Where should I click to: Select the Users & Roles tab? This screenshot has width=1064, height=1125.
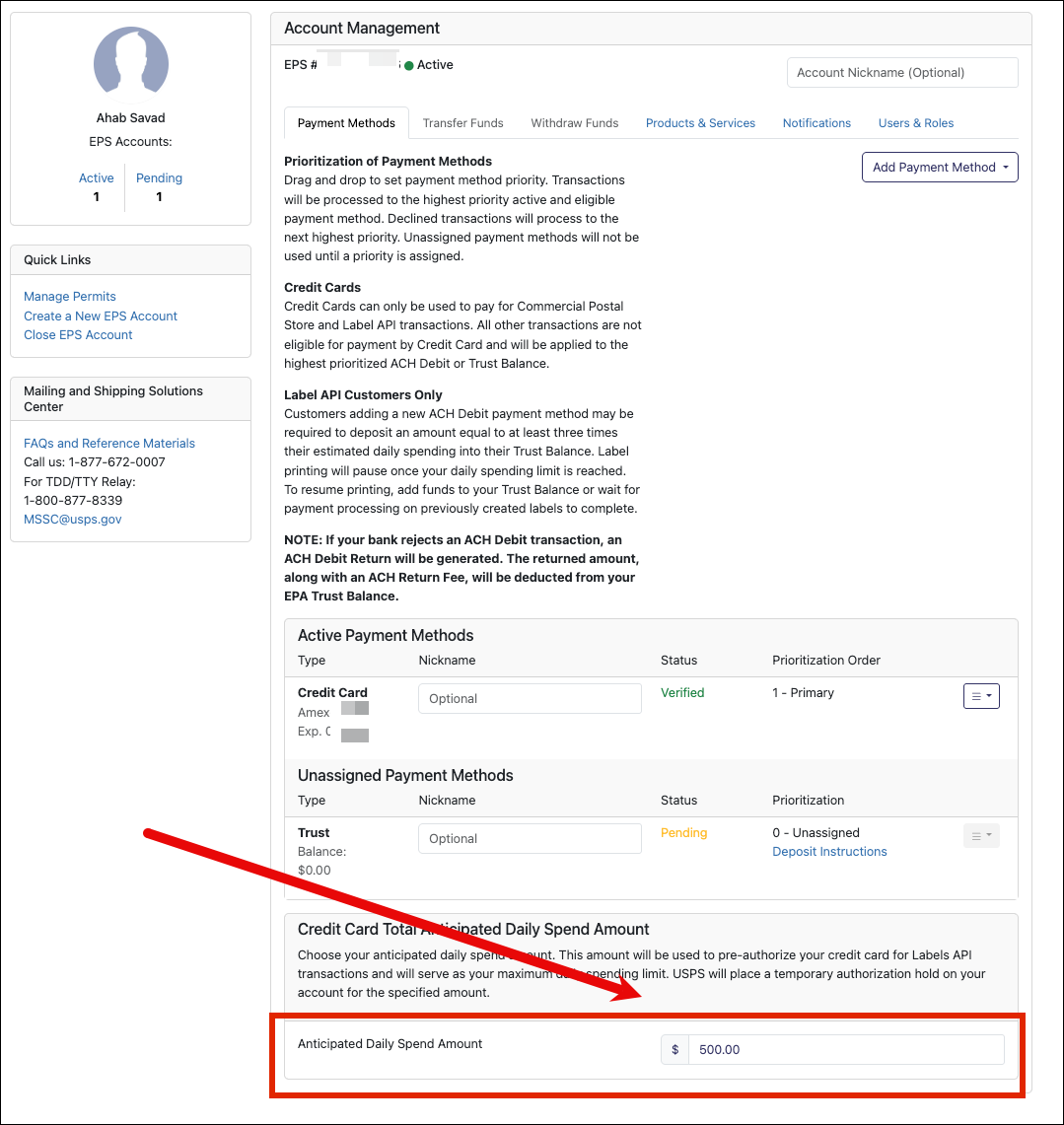tap(916, 123)
